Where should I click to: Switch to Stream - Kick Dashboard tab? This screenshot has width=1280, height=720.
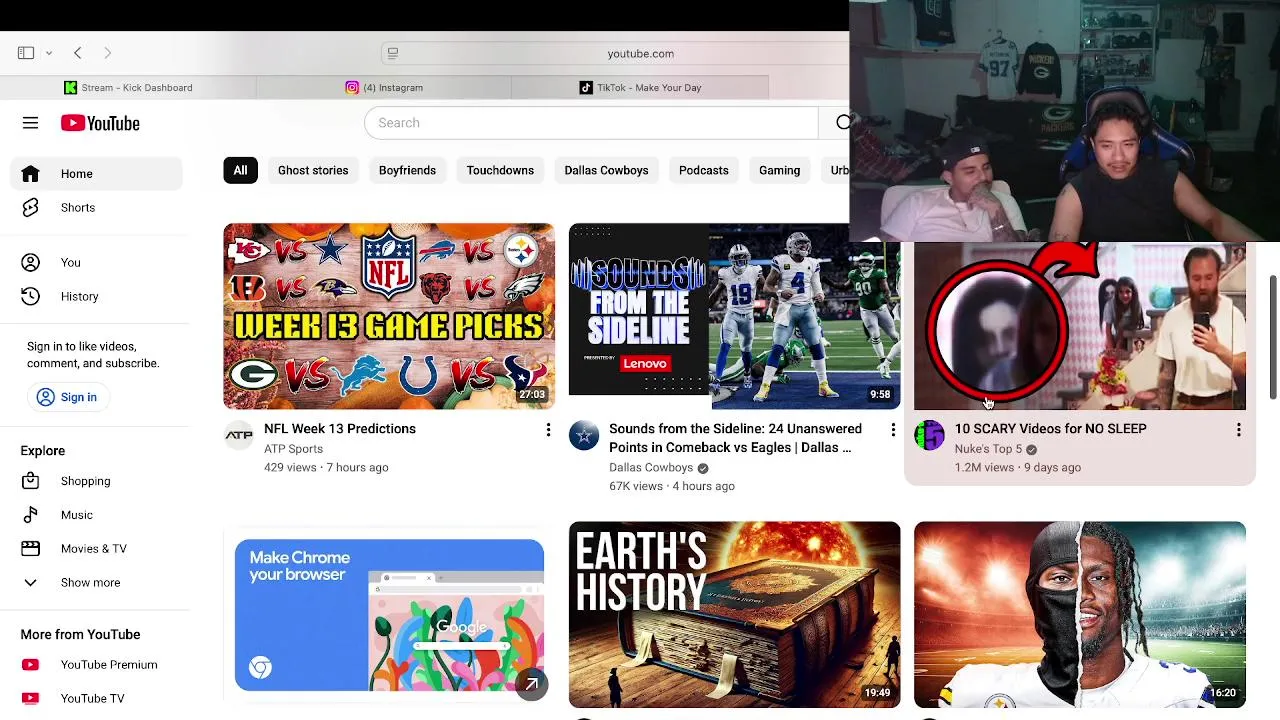[128, 88]
